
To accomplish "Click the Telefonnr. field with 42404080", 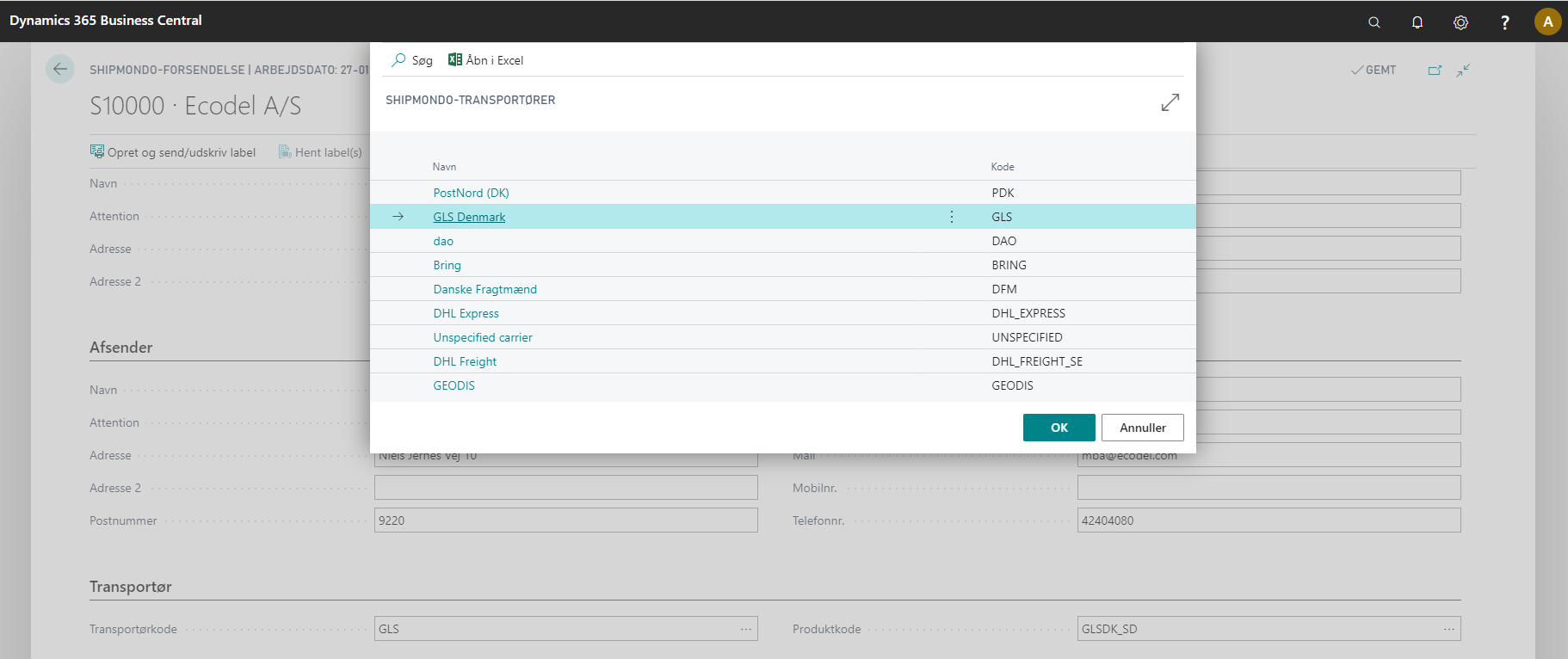I will coord(1269,520).
